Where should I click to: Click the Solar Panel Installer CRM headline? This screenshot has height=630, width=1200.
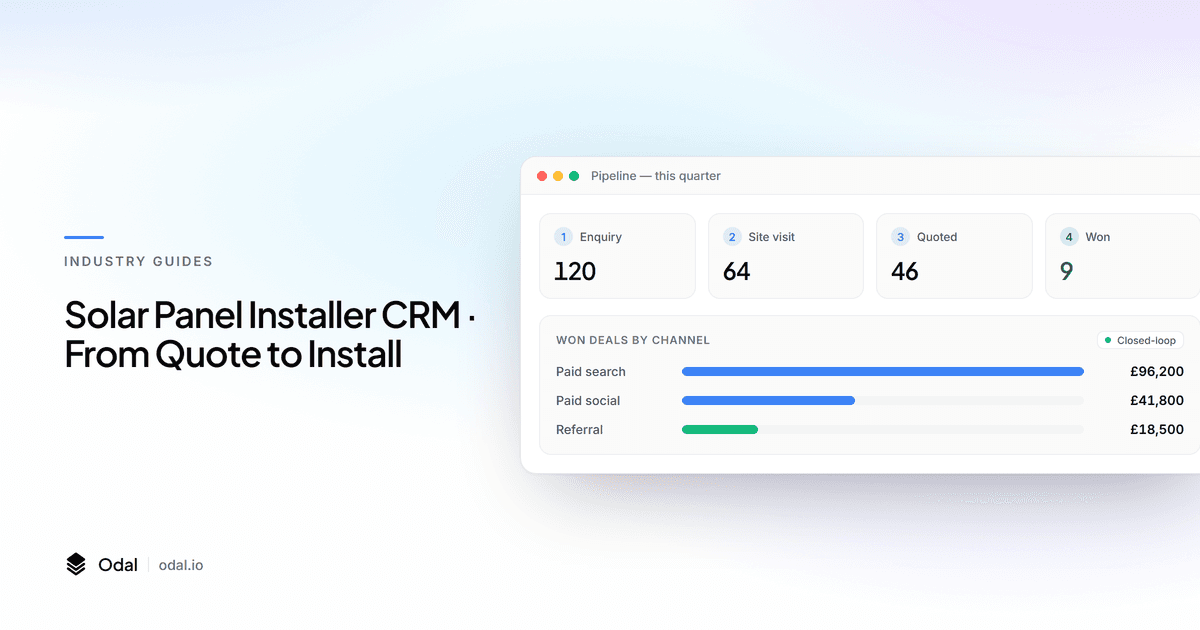tap(271, 334)
